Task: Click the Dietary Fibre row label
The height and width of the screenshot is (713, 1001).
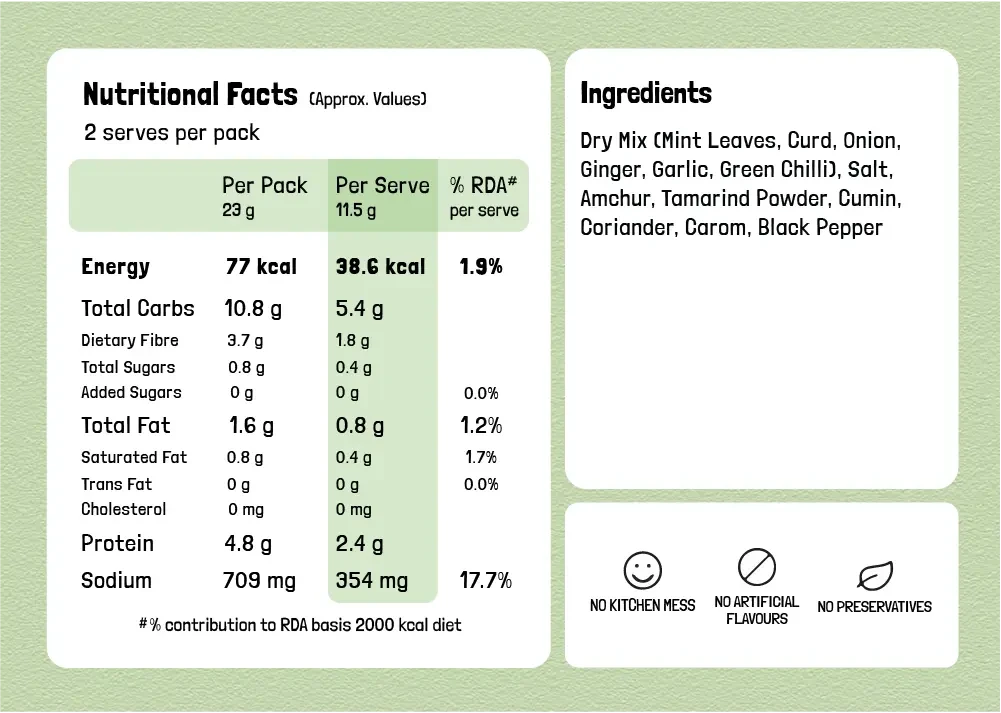Action: tap(130, 340)
